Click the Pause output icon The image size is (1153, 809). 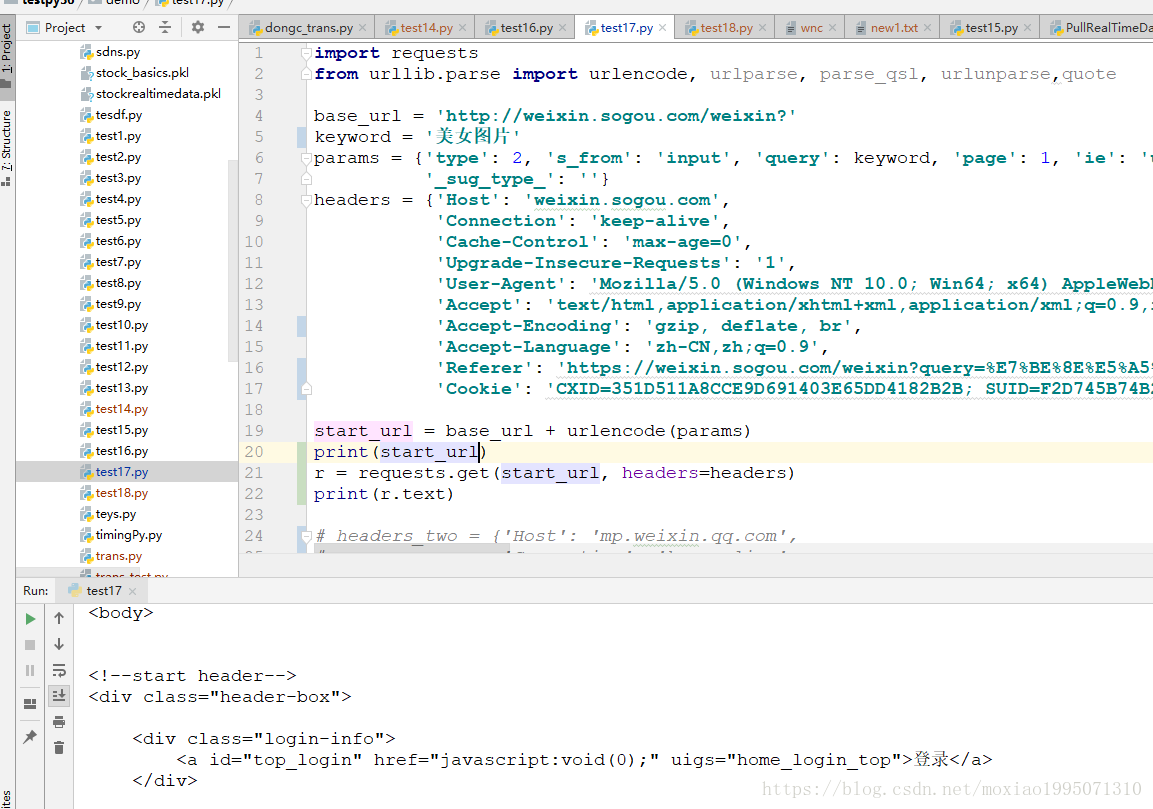point(30,671)
